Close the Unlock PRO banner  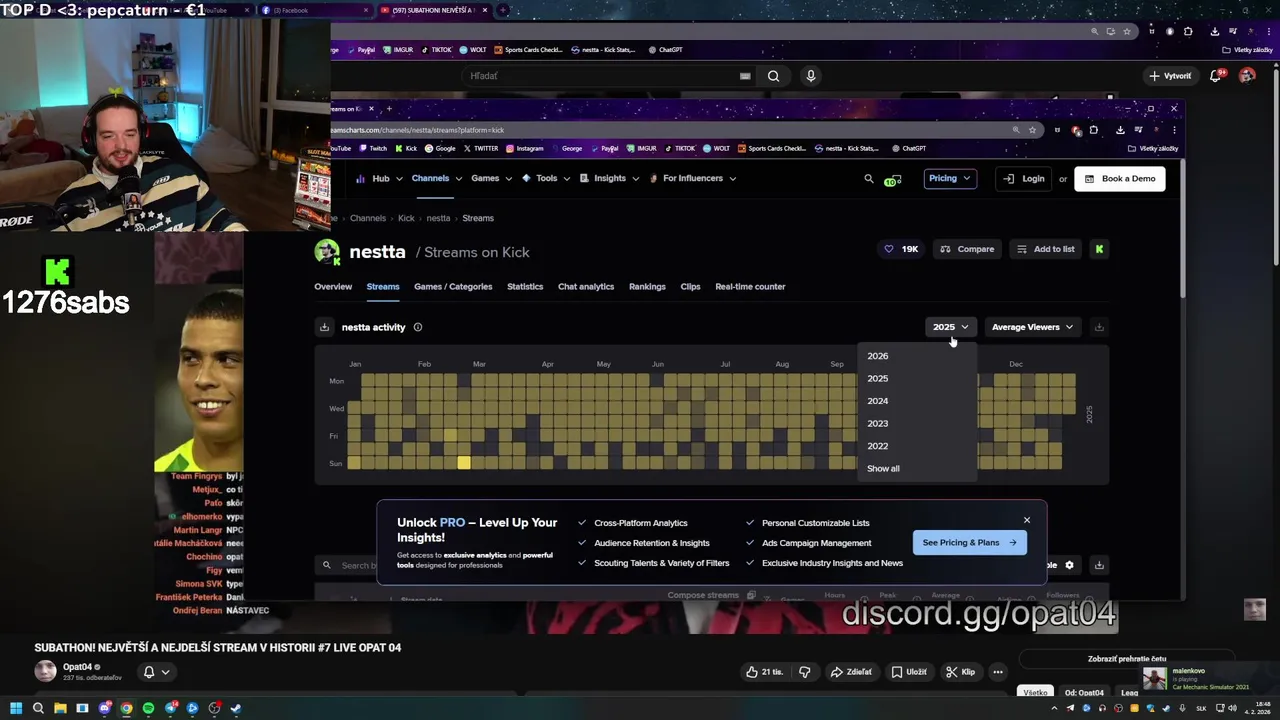tap(1026, 520)
